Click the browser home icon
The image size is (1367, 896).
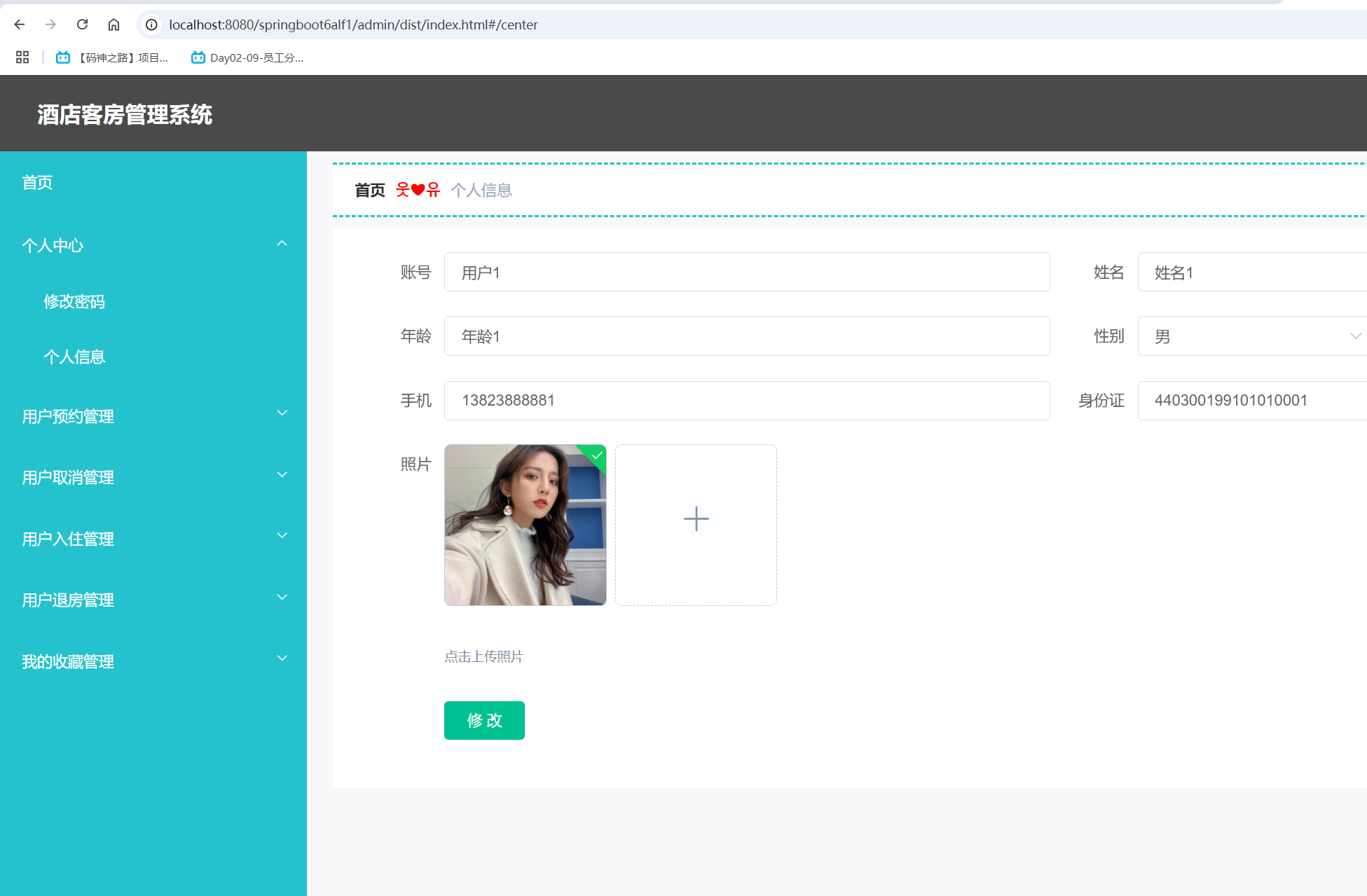coord(114,25)
